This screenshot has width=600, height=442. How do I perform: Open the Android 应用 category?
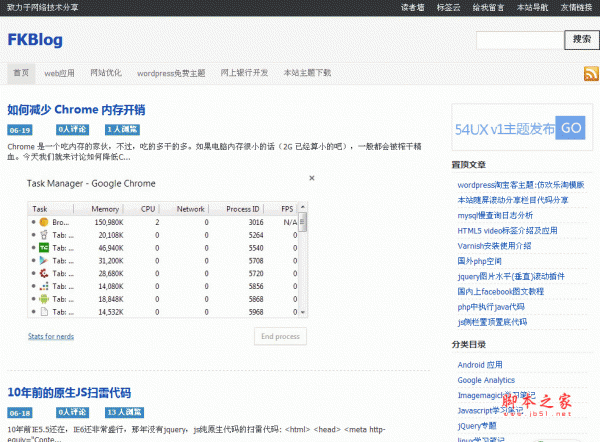pyautogui.click(x=480, y=365)
